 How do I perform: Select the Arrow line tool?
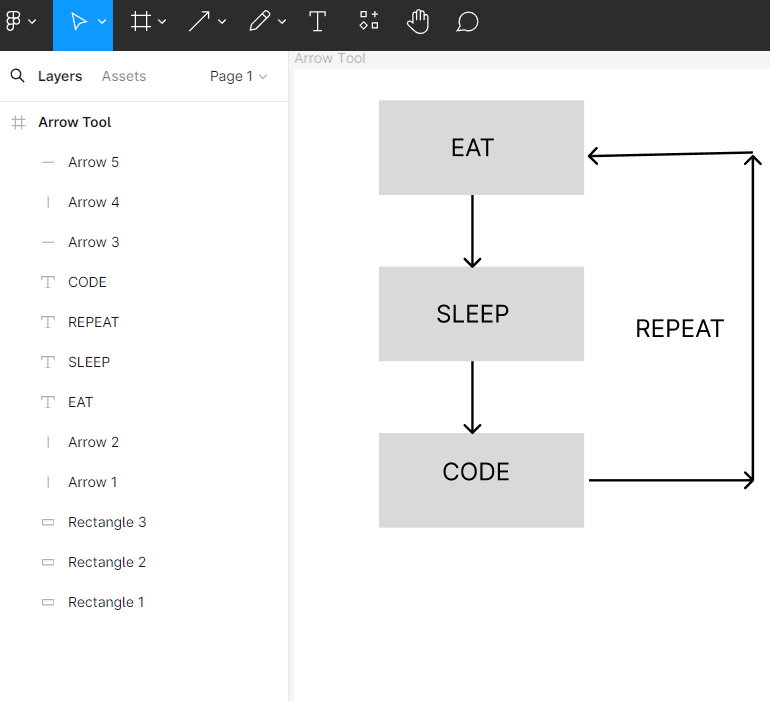(x=199, y=22)
